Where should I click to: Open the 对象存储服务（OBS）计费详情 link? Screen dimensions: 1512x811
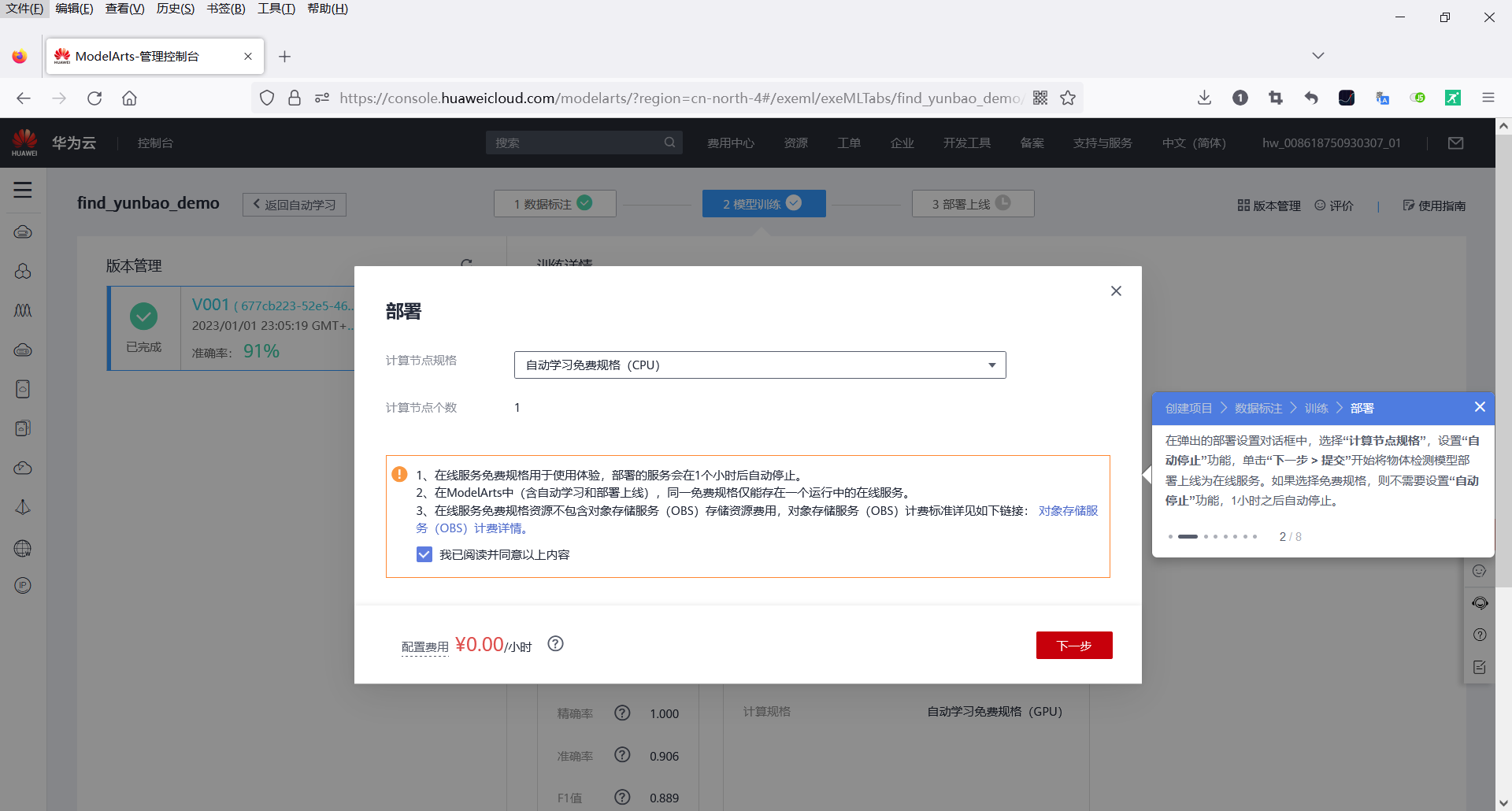[x=1068, y=510]
